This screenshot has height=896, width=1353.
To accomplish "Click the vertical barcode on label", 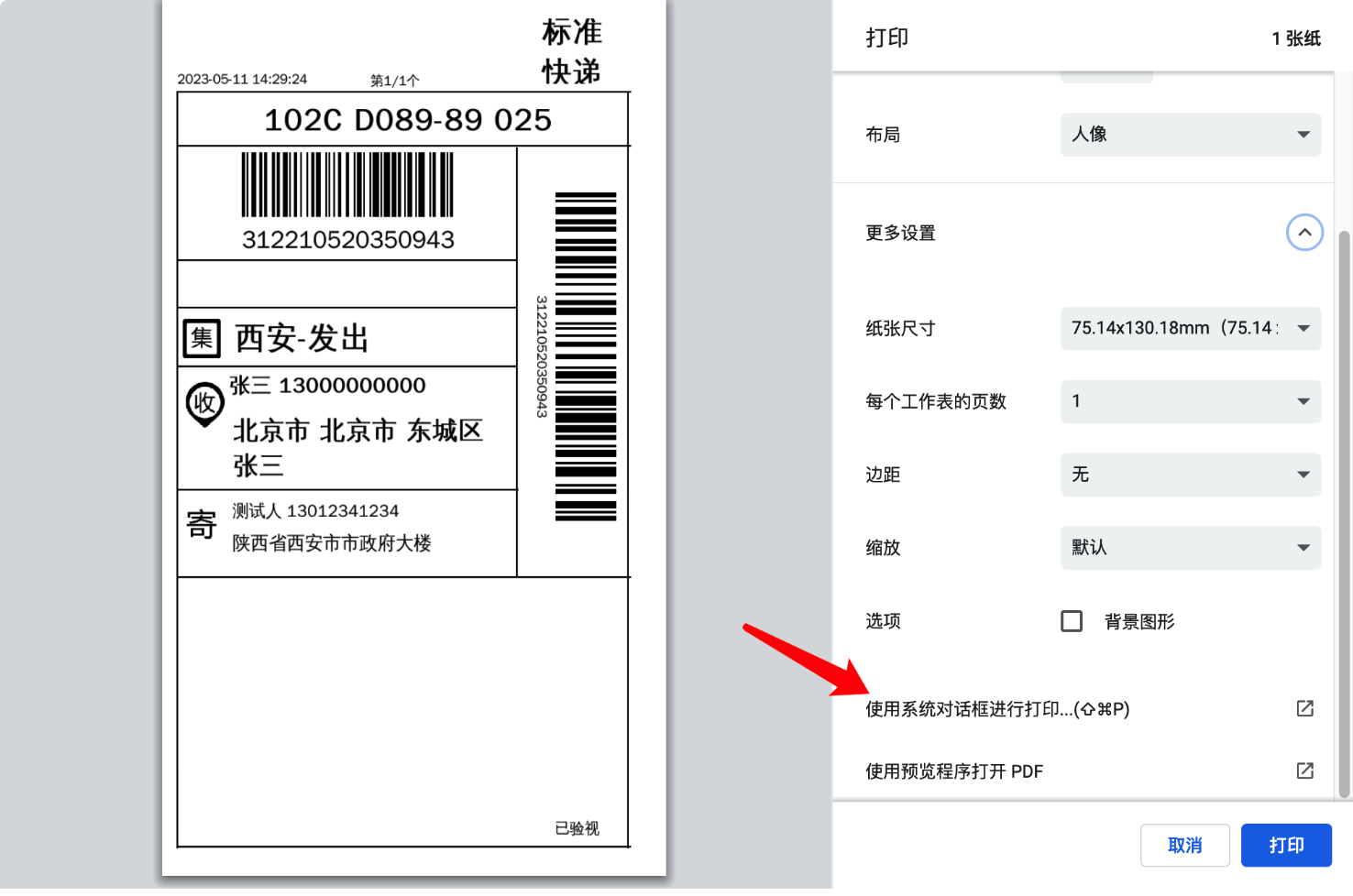I will click(x=586, y=356).
